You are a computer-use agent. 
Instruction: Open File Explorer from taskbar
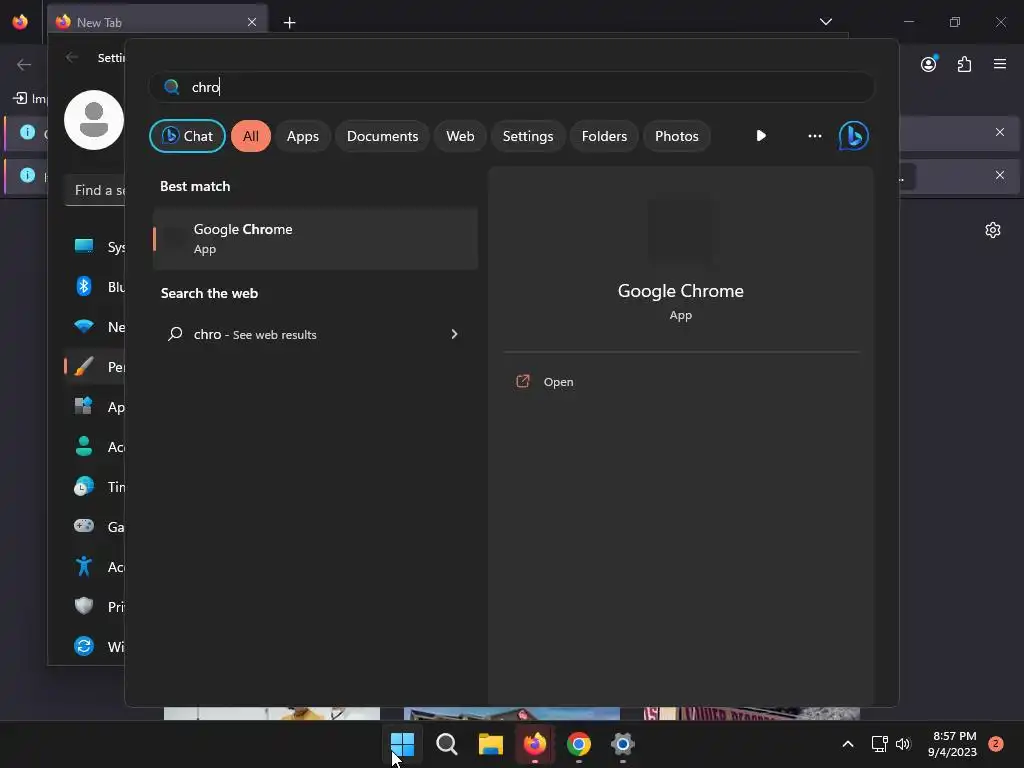click(x=490, y=744)
